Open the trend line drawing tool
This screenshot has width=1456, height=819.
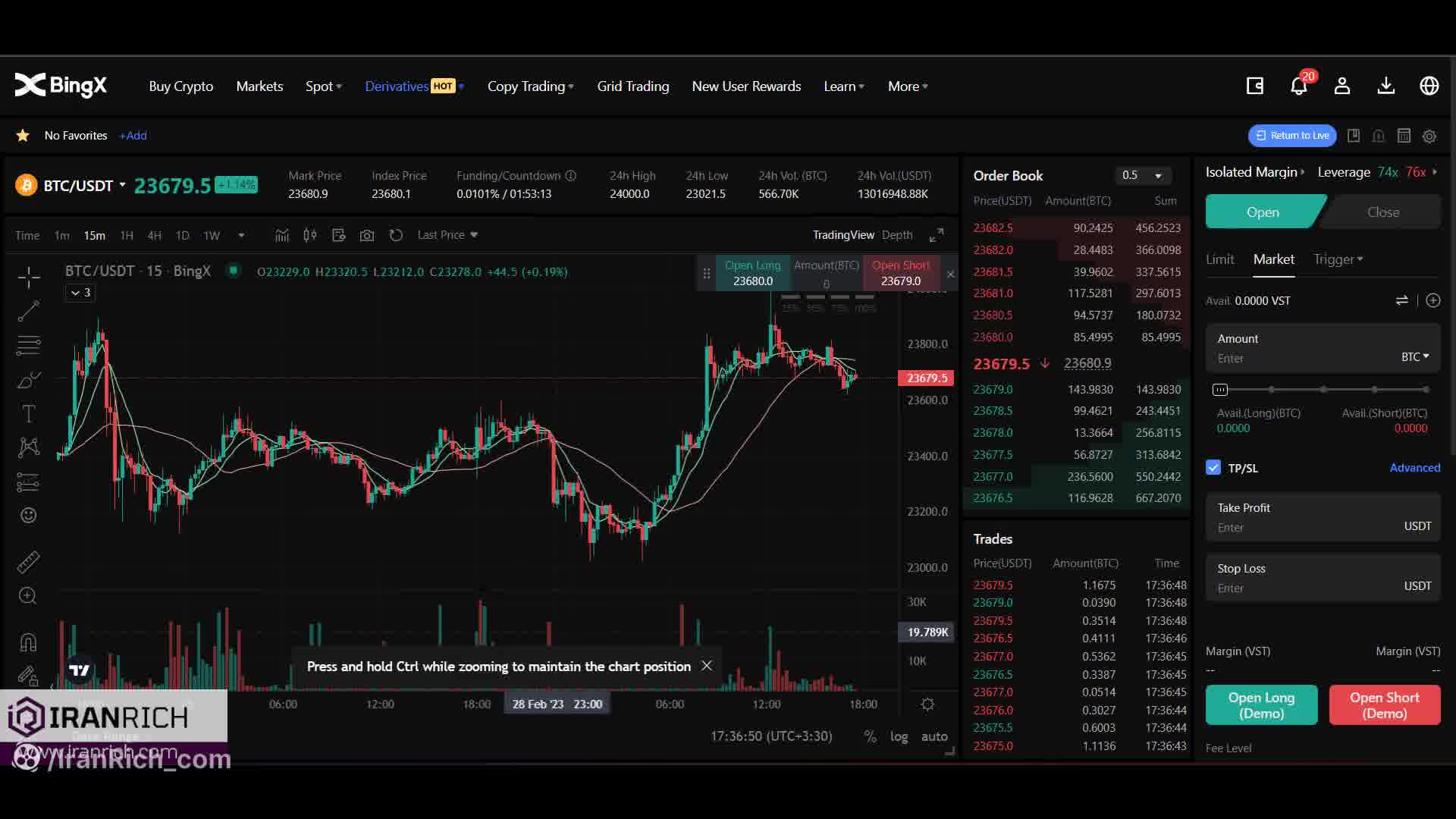pos(28,311)
